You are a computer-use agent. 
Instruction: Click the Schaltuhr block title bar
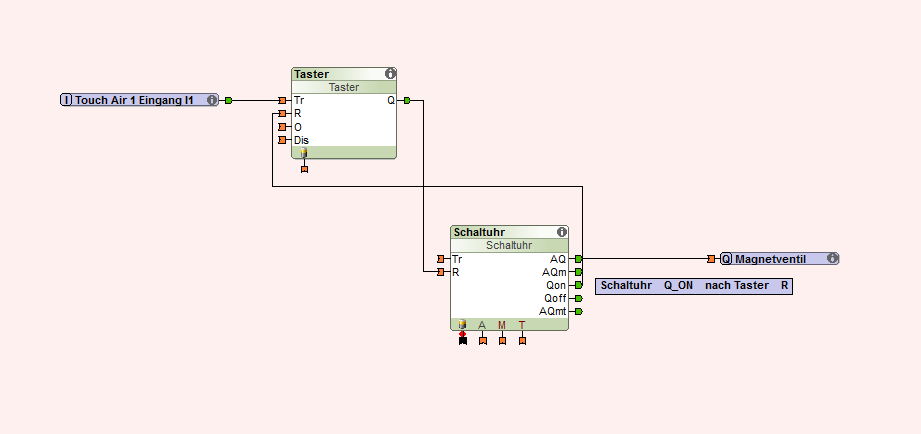click(509, 232)
